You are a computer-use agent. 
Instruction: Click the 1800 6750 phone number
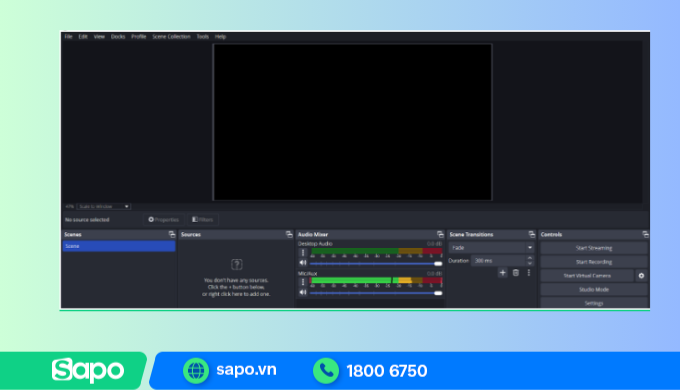tap(387, 371)
